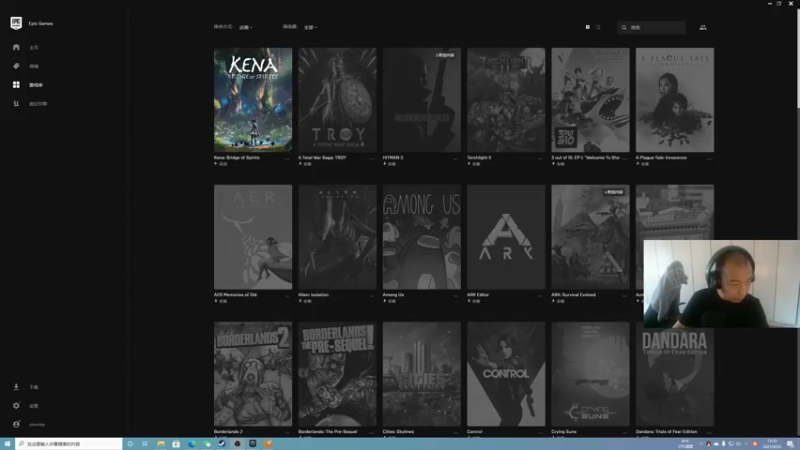Switch library to grid view
800x450 pixels.
588,27
